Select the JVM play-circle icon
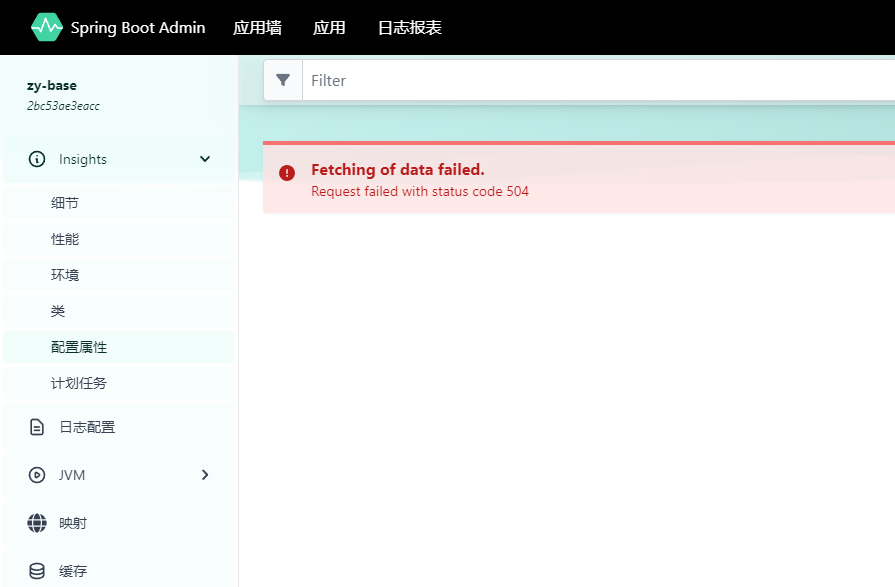 [x=35, y=475]
